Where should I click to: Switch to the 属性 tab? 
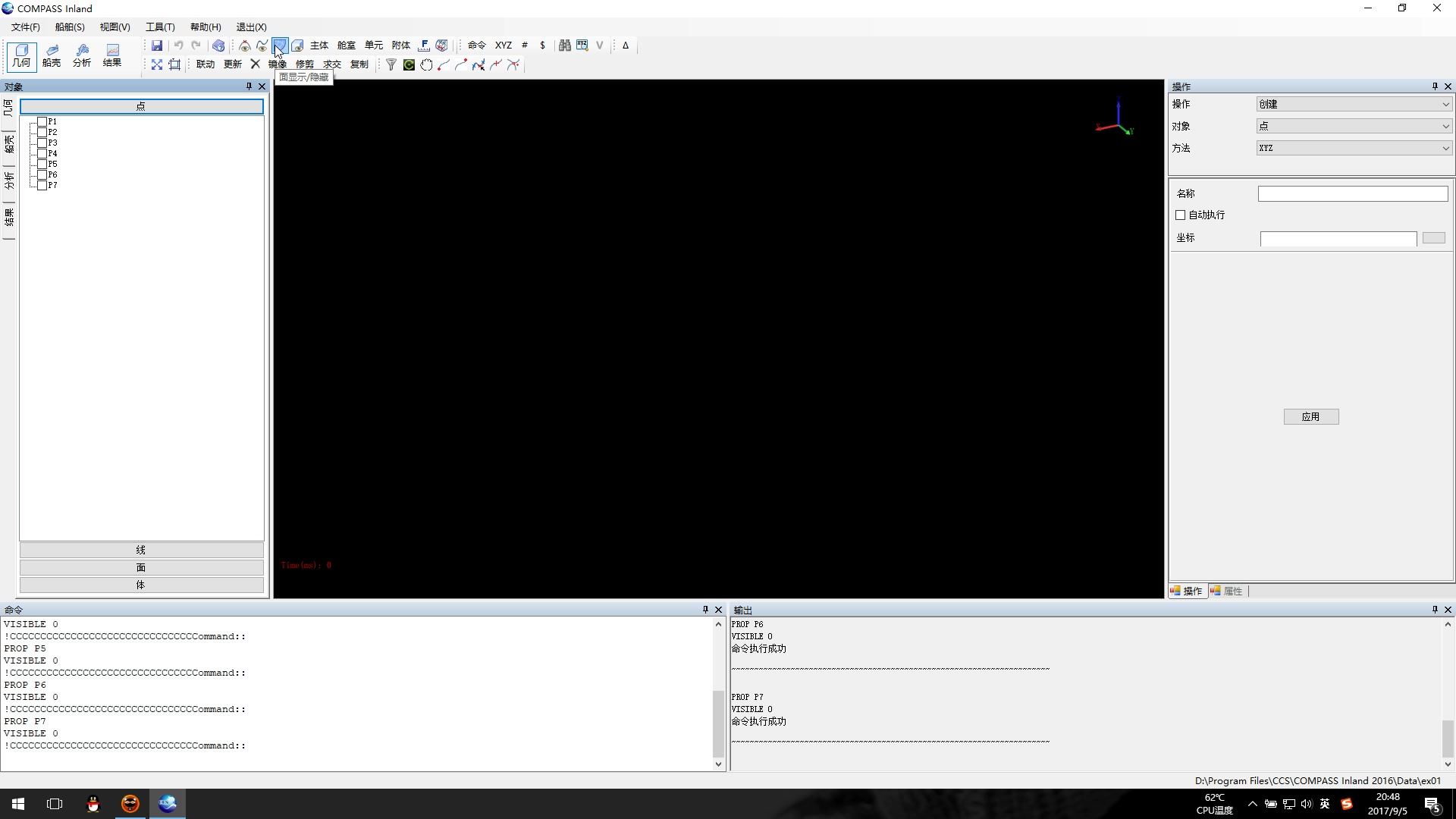(x=1228, y=591)
